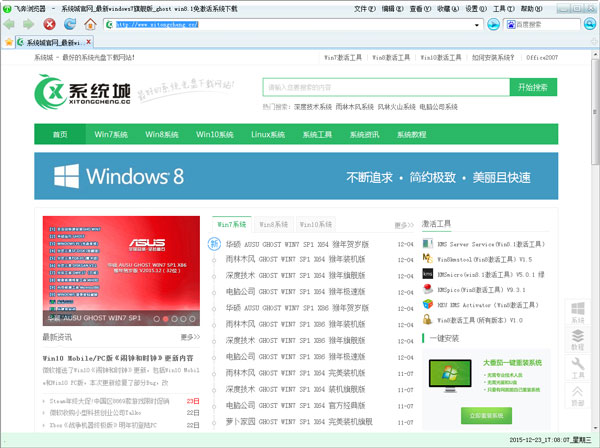Click the 新 badge icon beside first list item
600x448 pixels.
(x=214, y=244)
